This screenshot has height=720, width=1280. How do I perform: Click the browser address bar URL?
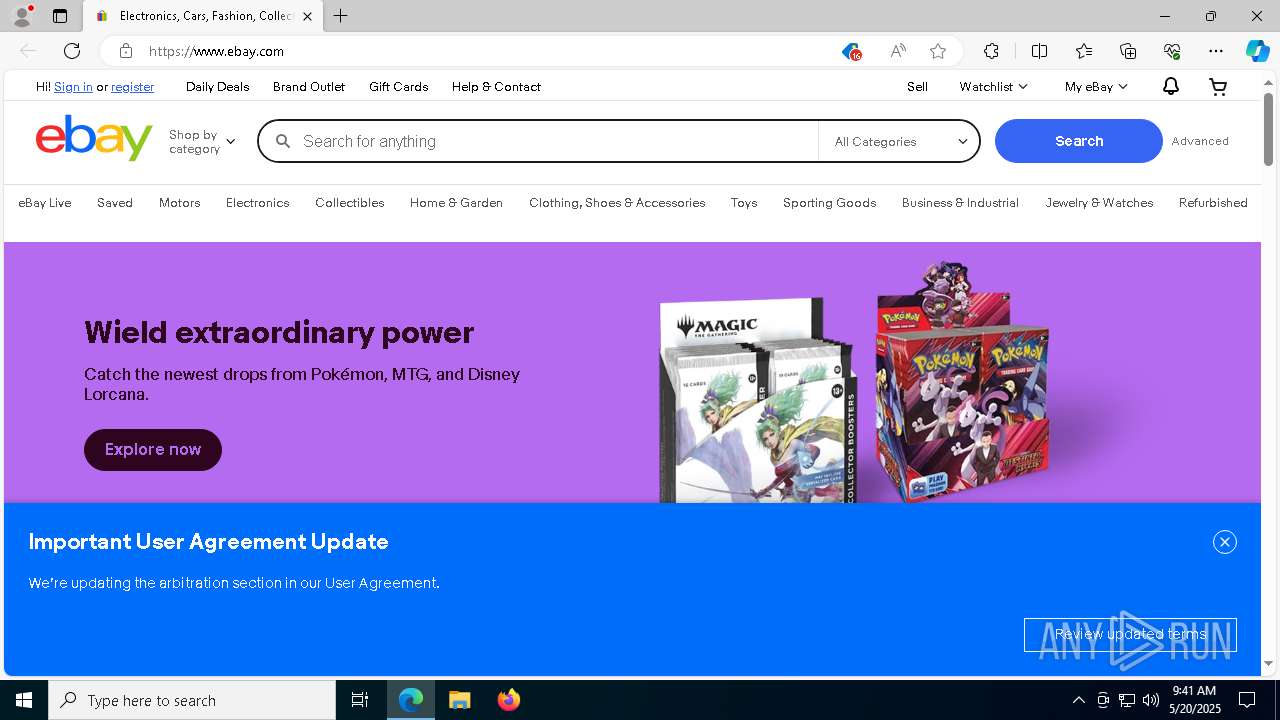pos(217,51)
